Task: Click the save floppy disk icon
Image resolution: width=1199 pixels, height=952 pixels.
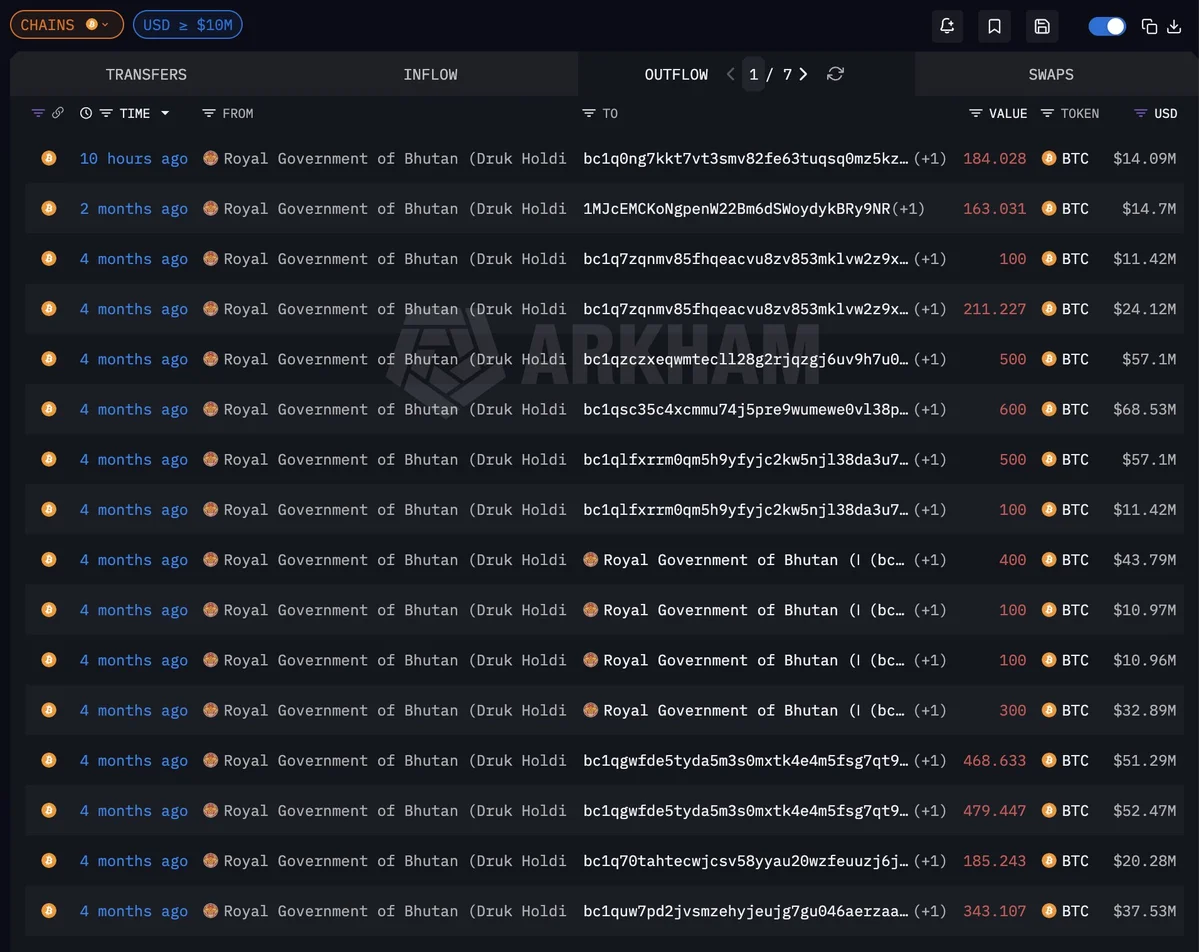Action: click(1042, 26)
